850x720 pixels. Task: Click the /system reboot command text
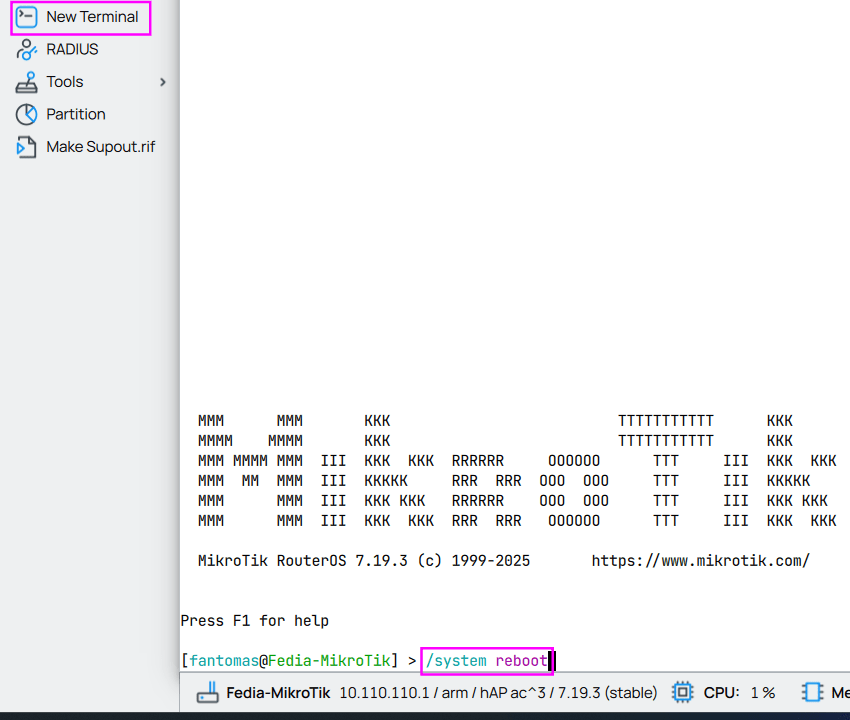pyautogui.click(x=486, y=661)
